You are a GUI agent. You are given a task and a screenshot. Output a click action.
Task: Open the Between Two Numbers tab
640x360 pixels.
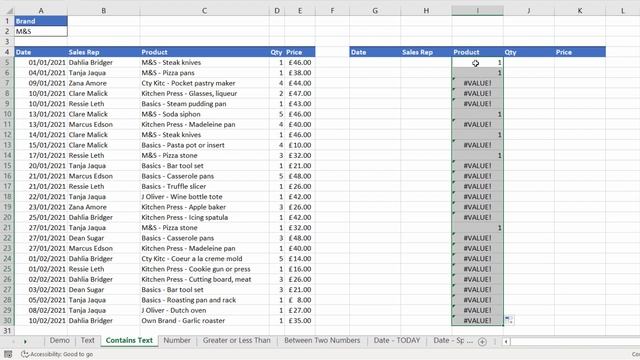pos(322,340)
